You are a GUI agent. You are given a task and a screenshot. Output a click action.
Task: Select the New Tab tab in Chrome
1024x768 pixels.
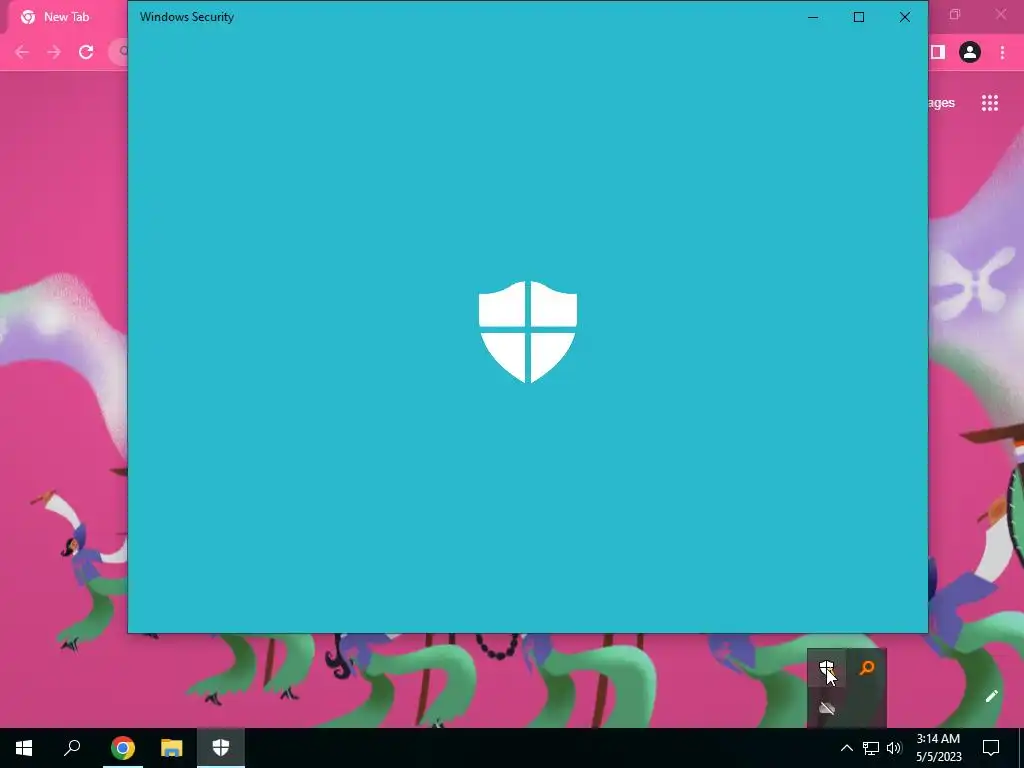65,17
